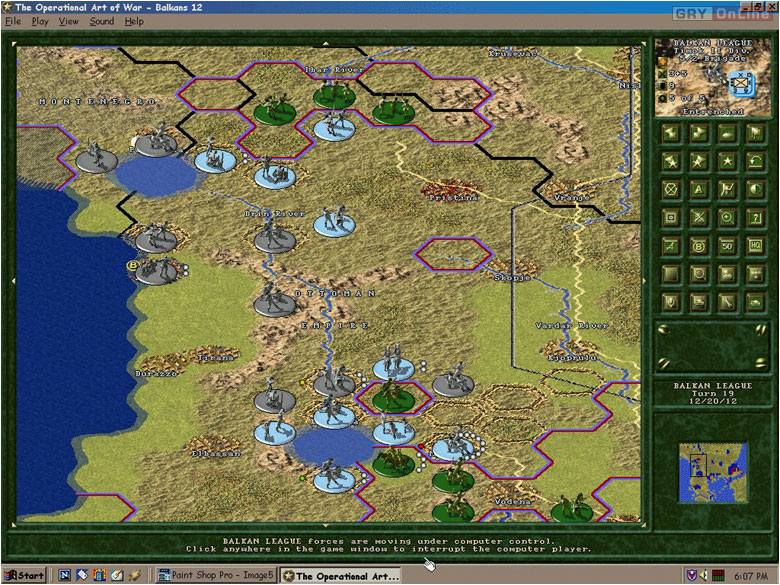Select the grey unit next to Drin River
This screenshot has height=585, width=780.
[x=275, y=238]
